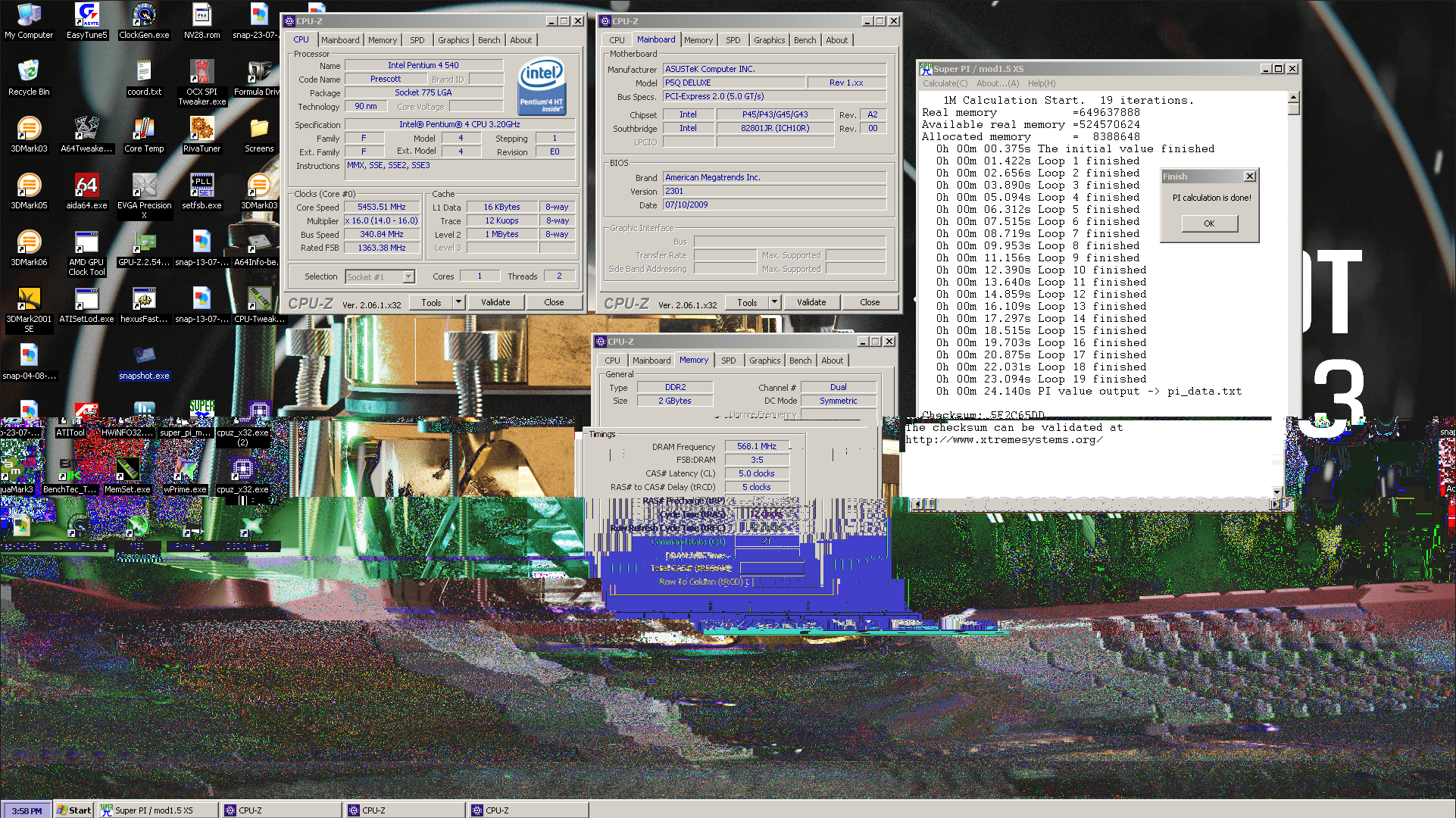Close the Finish dialog with X
1456x818 pixels.
coord(1249,176)
